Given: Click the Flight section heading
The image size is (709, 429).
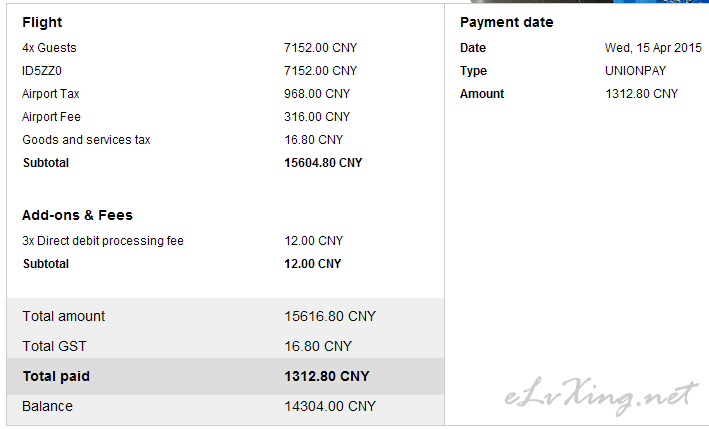Looking at the screenshot, I should [42, 22].
